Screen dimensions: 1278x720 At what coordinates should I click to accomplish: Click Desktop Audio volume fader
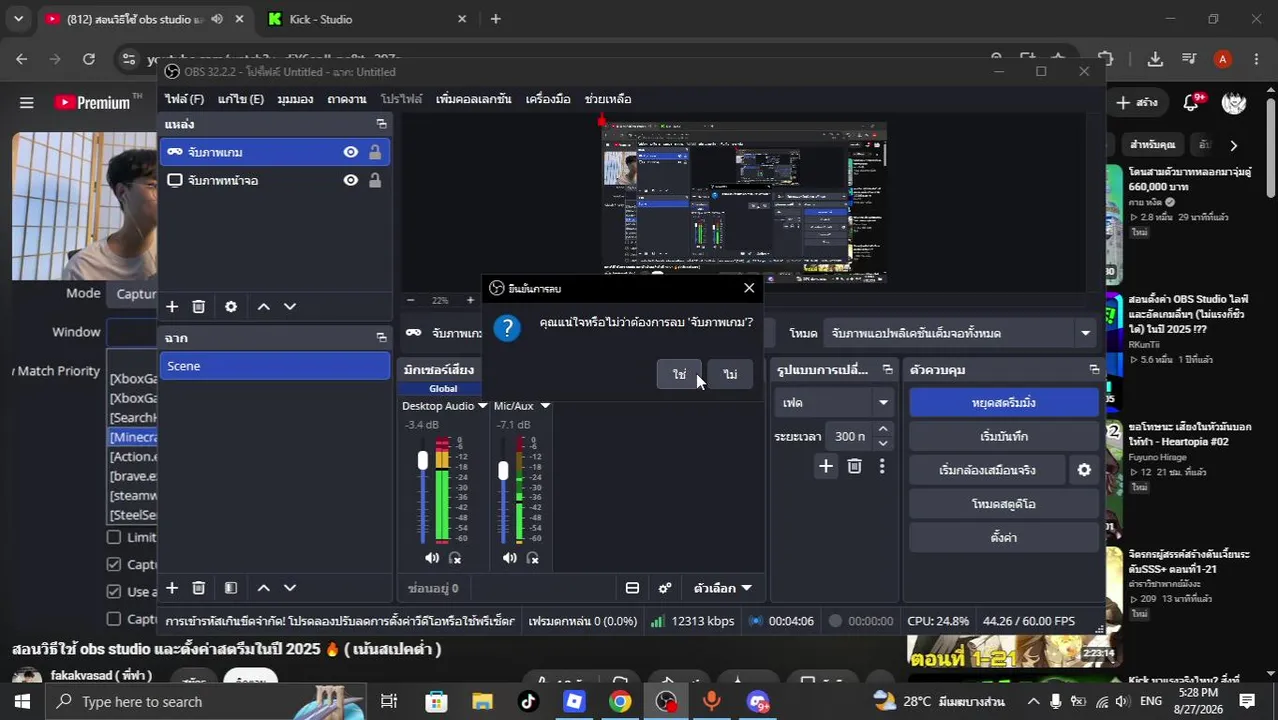[x=422, y=460]
